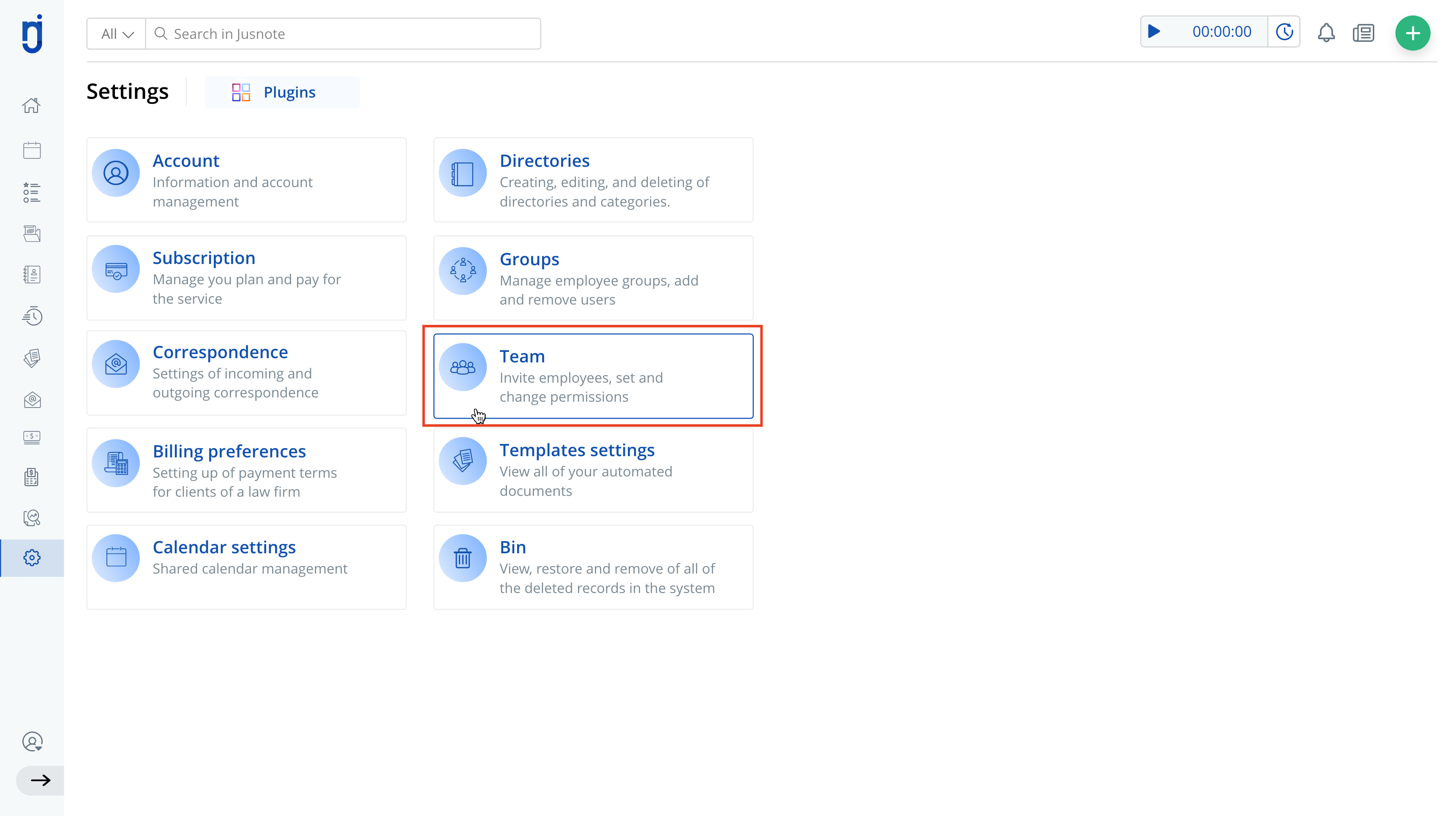Open the Billing preferences card
Image resolution: width=1456 pixels, height=816 pixels.
pyautogui.click(x=246, y=470)
